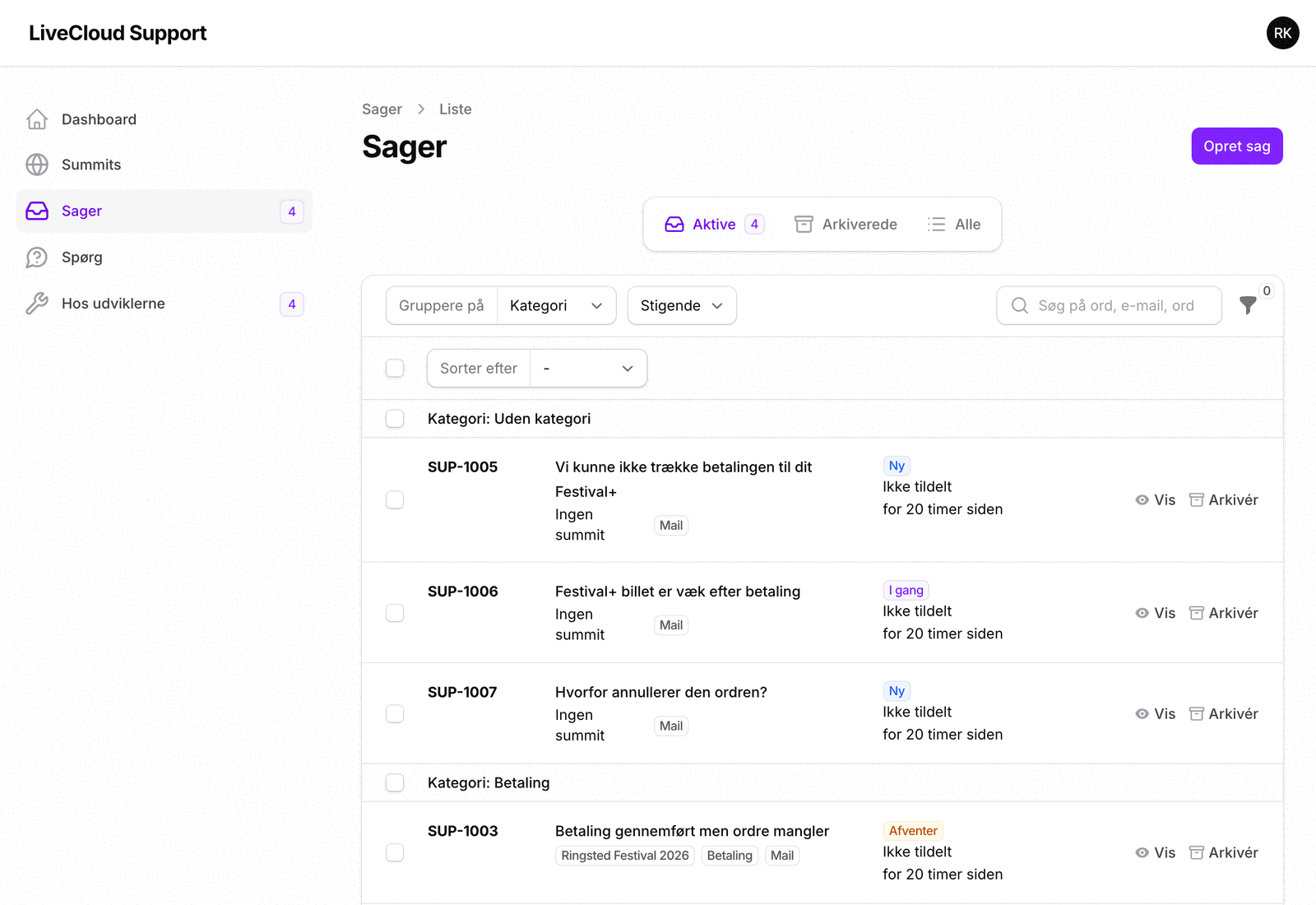Click the Summits globe icon

37,165
